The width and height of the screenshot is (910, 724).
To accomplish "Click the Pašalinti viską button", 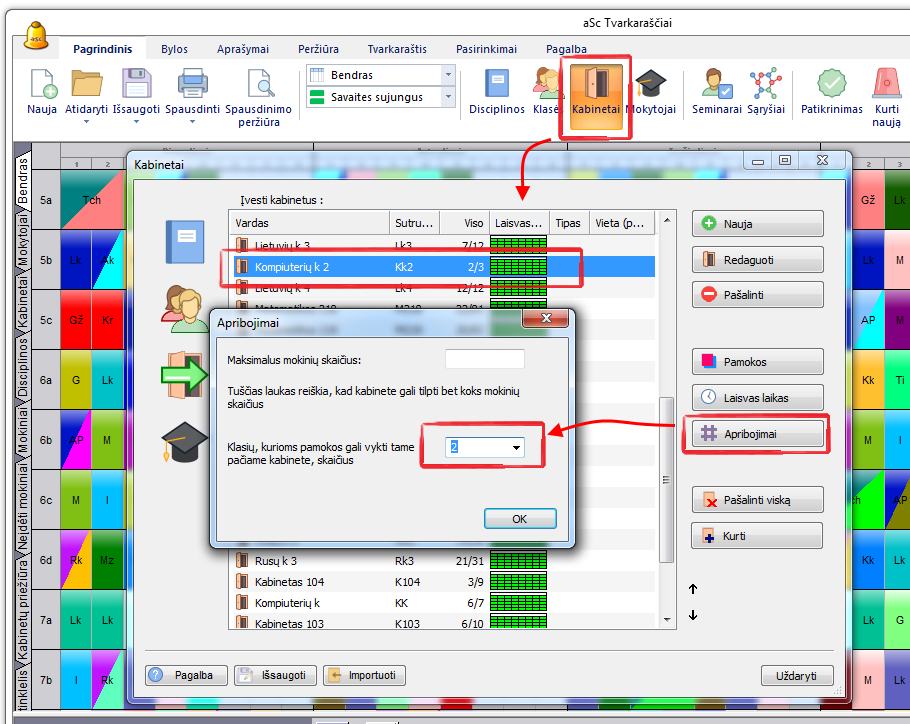I will [x=757, y=498].
